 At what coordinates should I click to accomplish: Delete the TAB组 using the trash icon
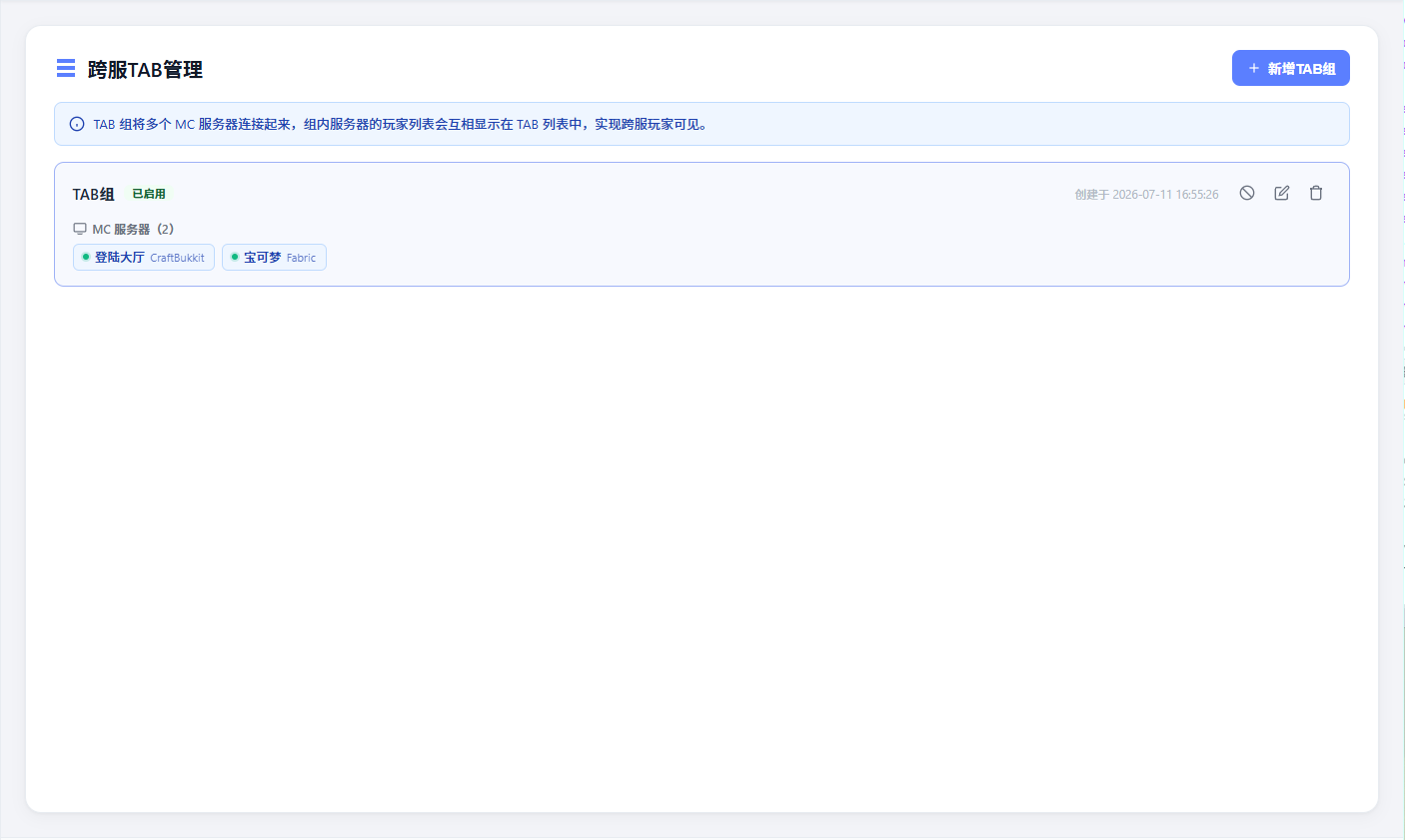1316,193
